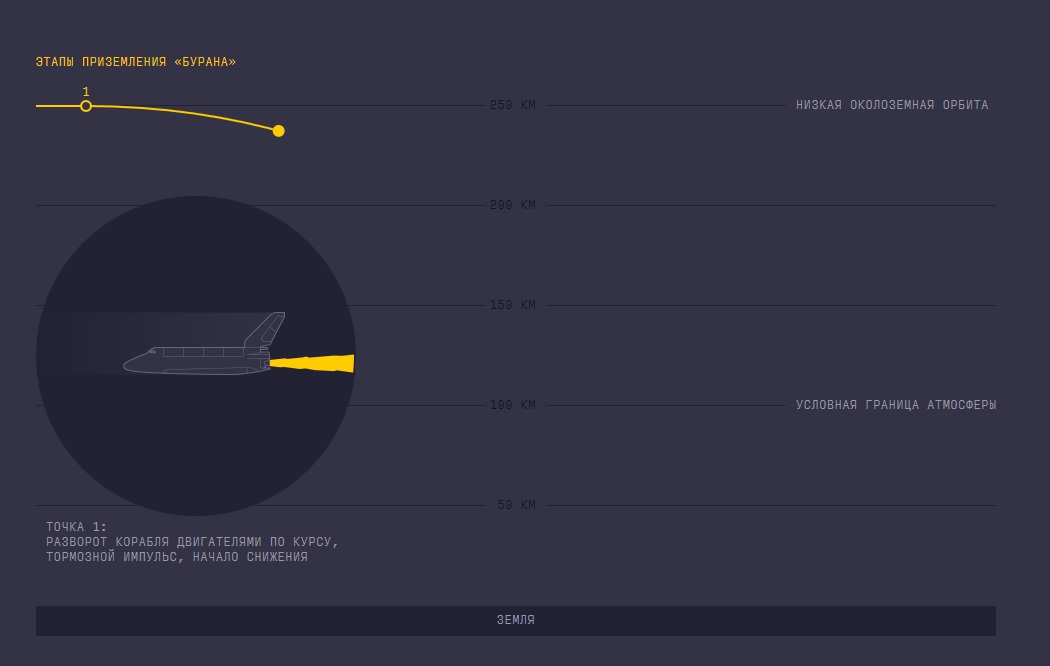Click the 250 КМ altitude label
The width and height of the screenshot is (1050, 666).
[x=513, y=105]
